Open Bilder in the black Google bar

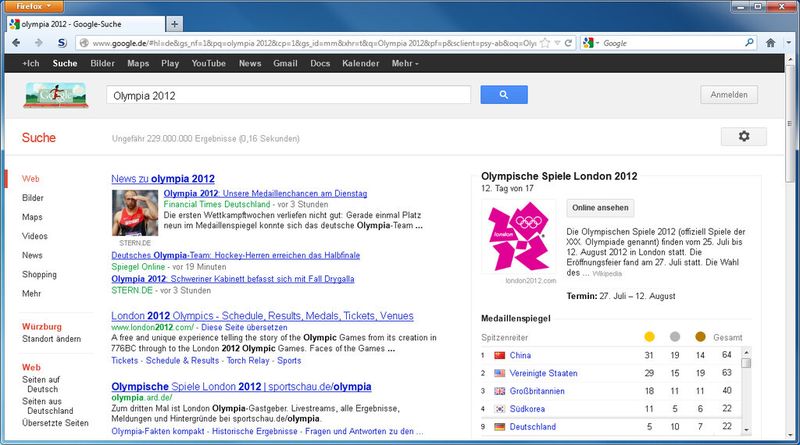(x=103, y=63)
